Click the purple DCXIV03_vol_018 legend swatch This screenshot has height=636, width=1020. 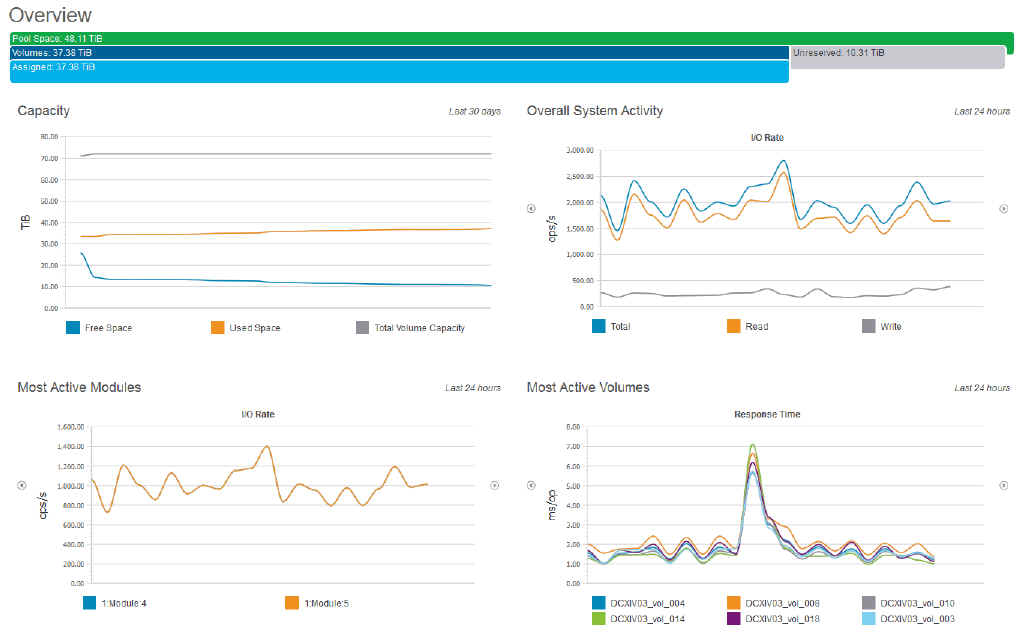(734, 619)
